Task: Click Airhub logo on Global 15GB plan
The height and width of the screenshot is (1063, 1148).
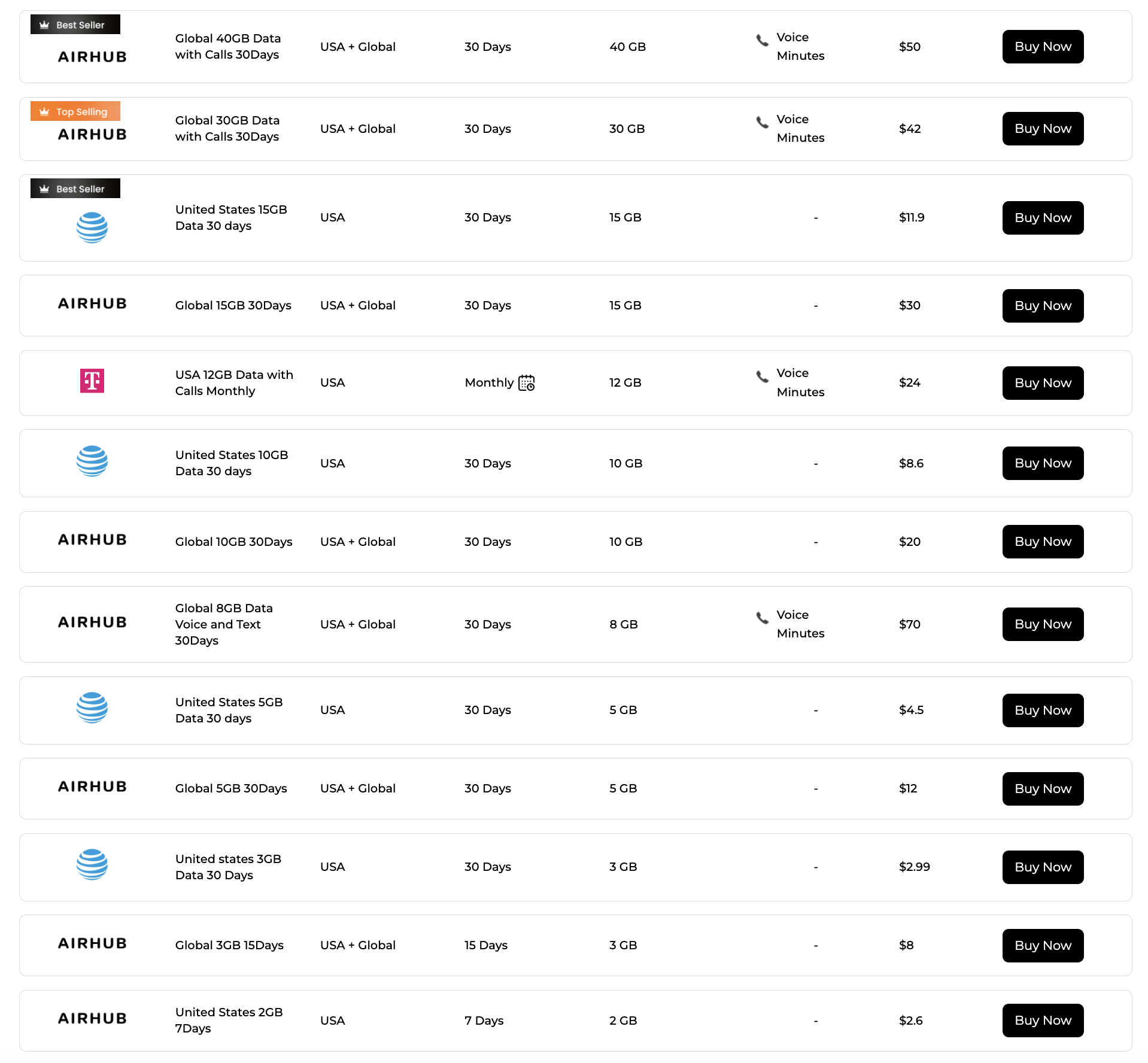Action: point(92,304)
